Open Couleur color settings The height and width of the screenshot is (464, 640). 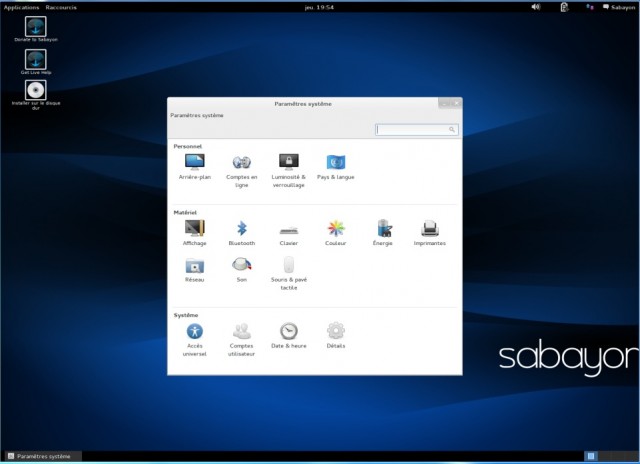coord(336,233)
